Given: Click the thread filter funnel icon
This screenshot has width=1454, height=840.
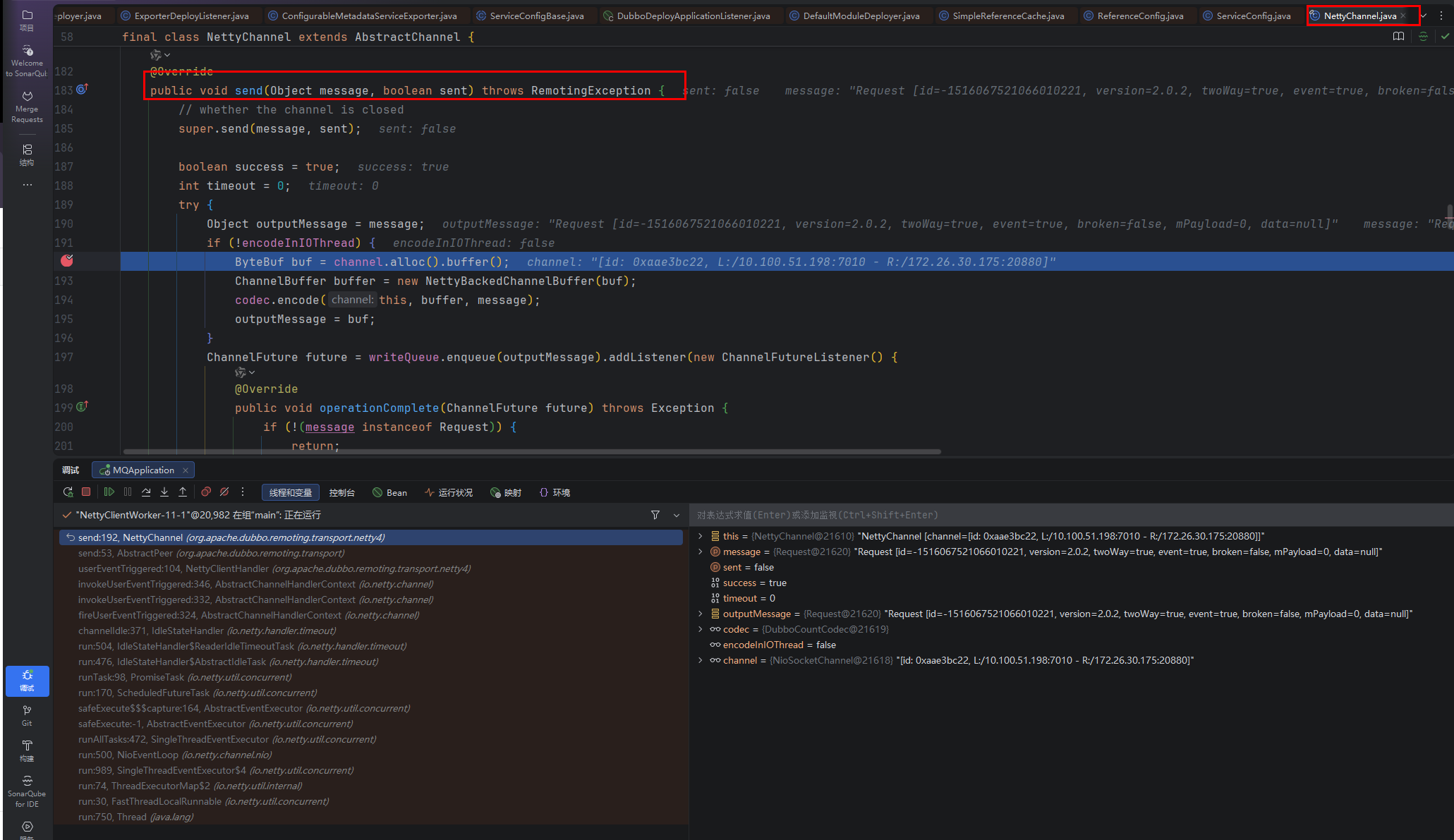Looking at the screenshot, I should 655,516.
